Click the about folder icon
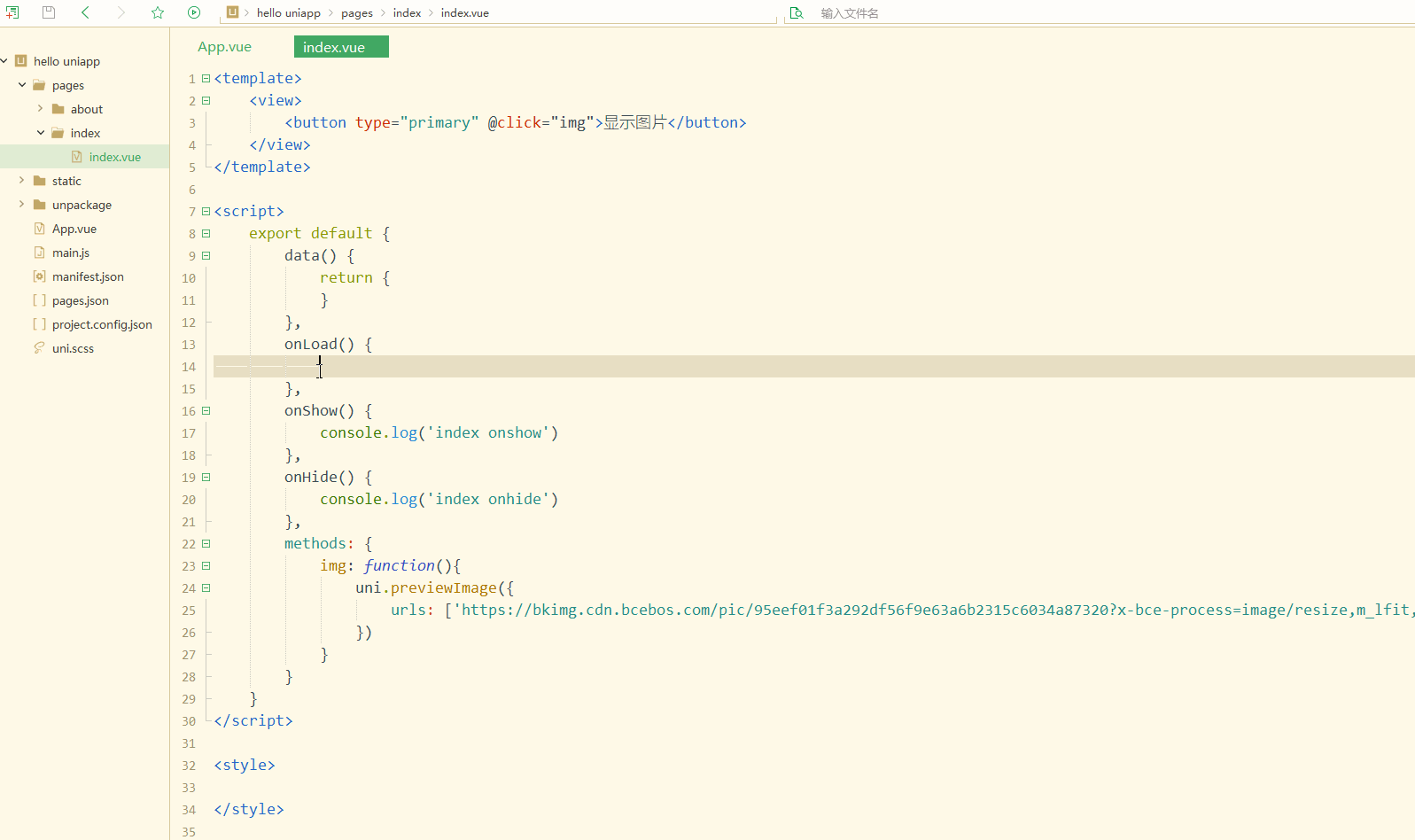This screenshot has height=840, width=1415. coord(58,109)
